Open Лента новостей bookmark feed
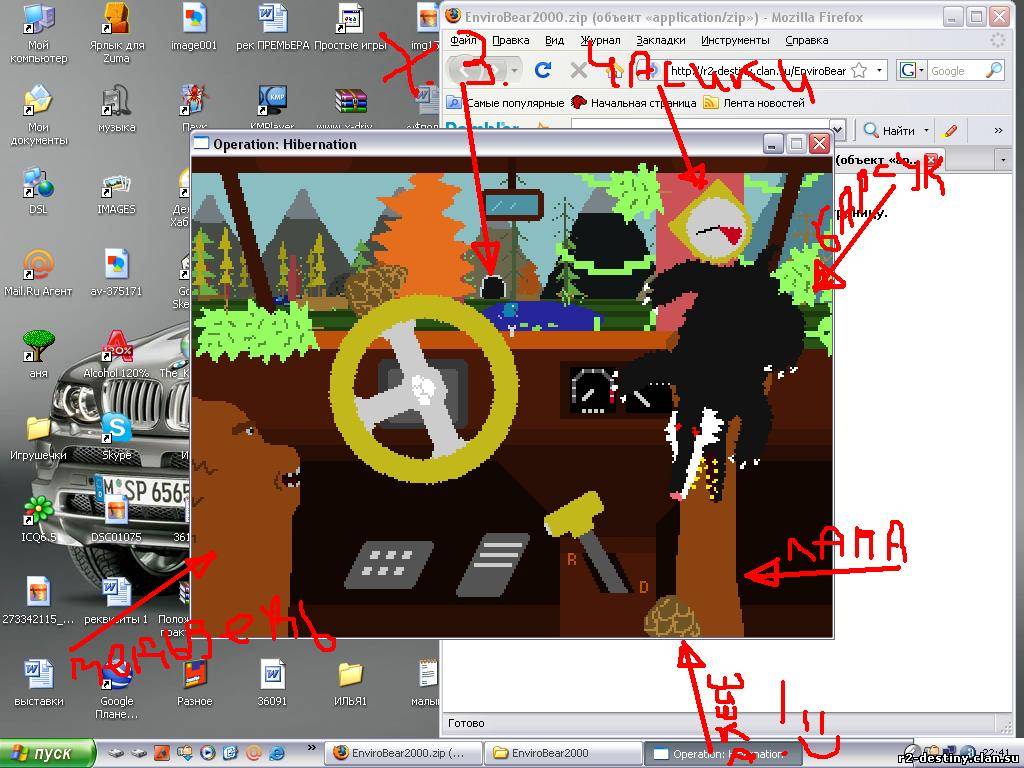This screenshot has height=768, width=1024. [x=754, y=103]
